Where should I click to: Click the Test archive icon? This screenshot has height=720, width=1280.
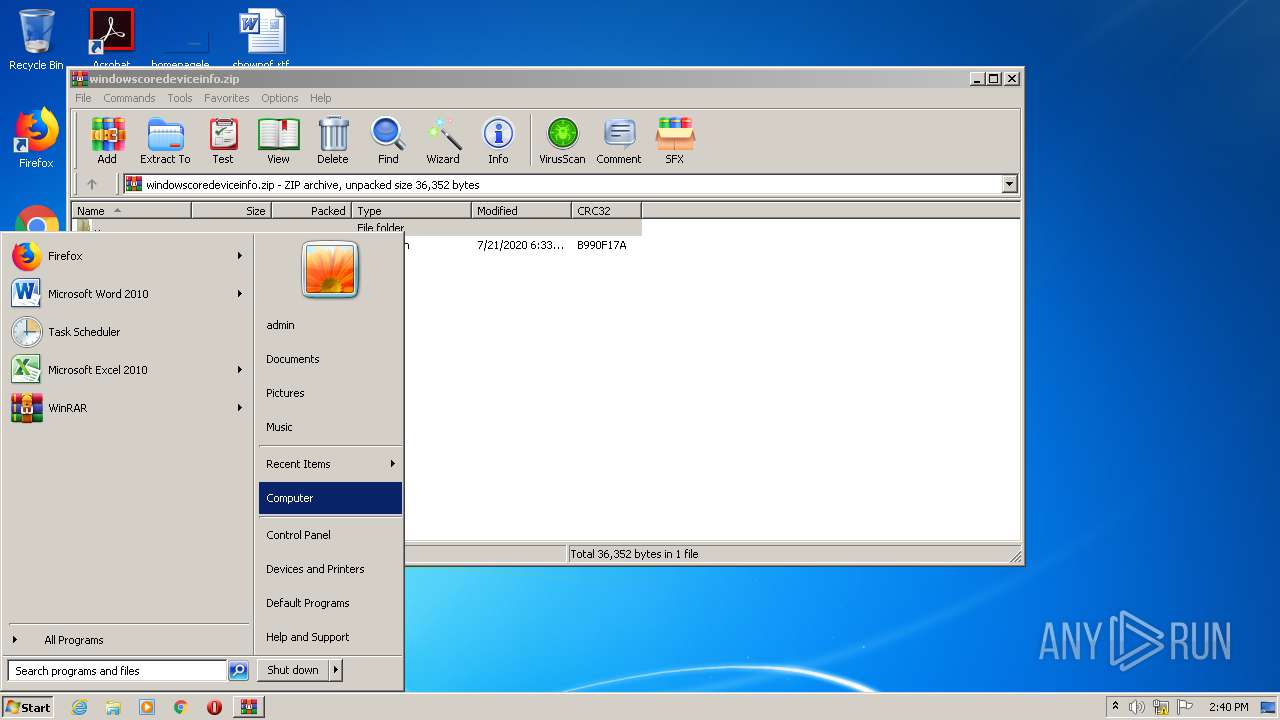[x=223, y=140]
